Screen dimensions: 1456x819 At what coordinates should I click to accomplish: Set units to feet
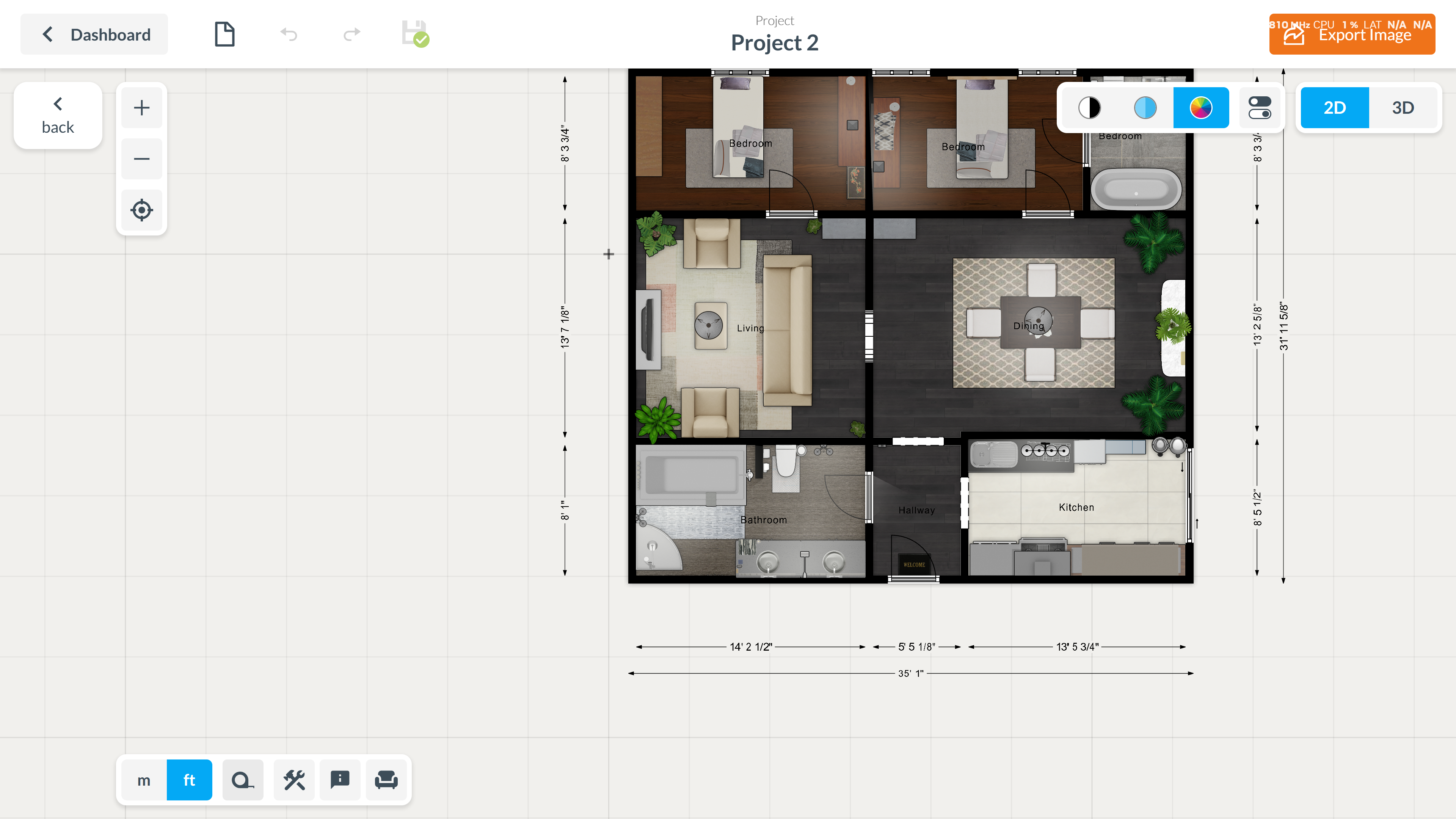pos(189,780)
